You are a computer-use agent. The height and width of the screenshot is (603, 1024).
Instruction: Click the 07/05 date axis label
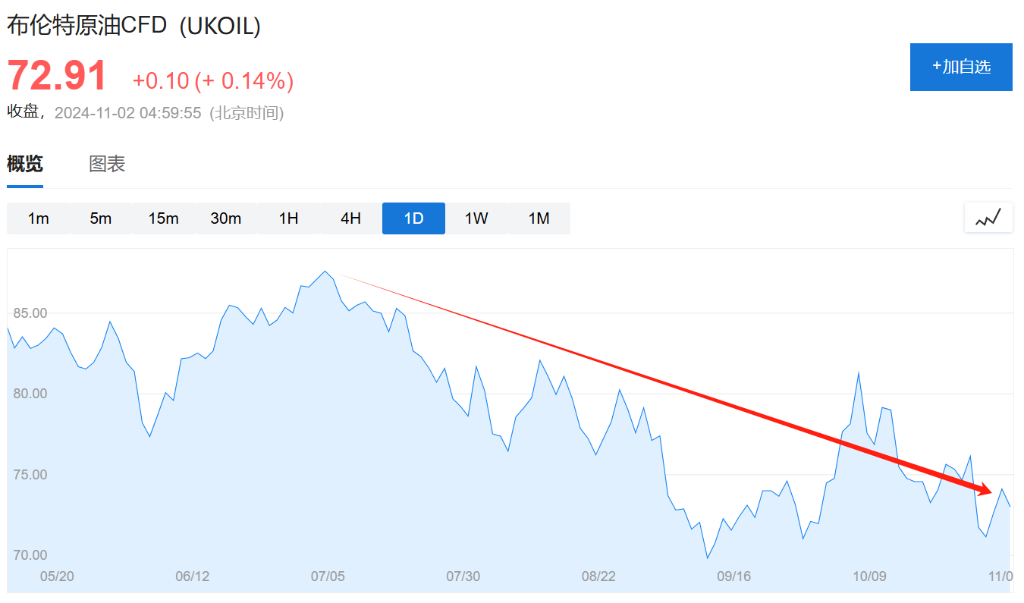[x=328, y=576]
